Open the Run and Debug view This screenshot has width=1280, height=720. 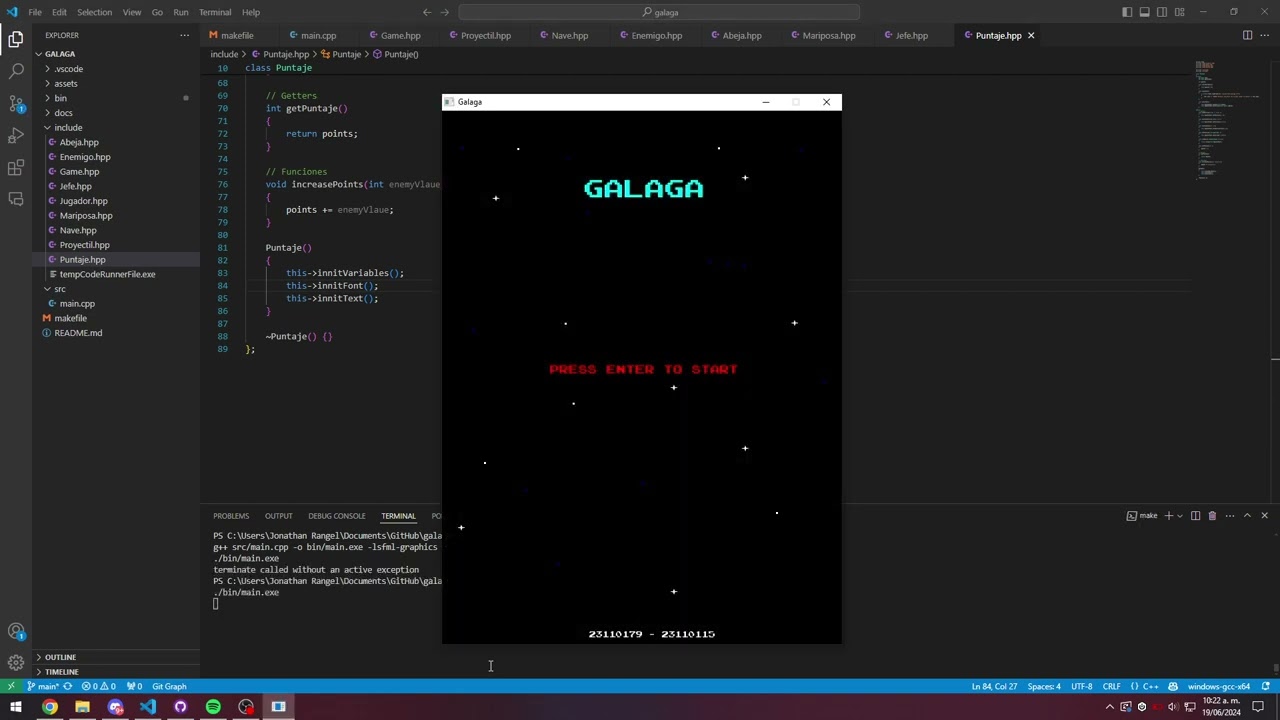[x=16, y=136]
